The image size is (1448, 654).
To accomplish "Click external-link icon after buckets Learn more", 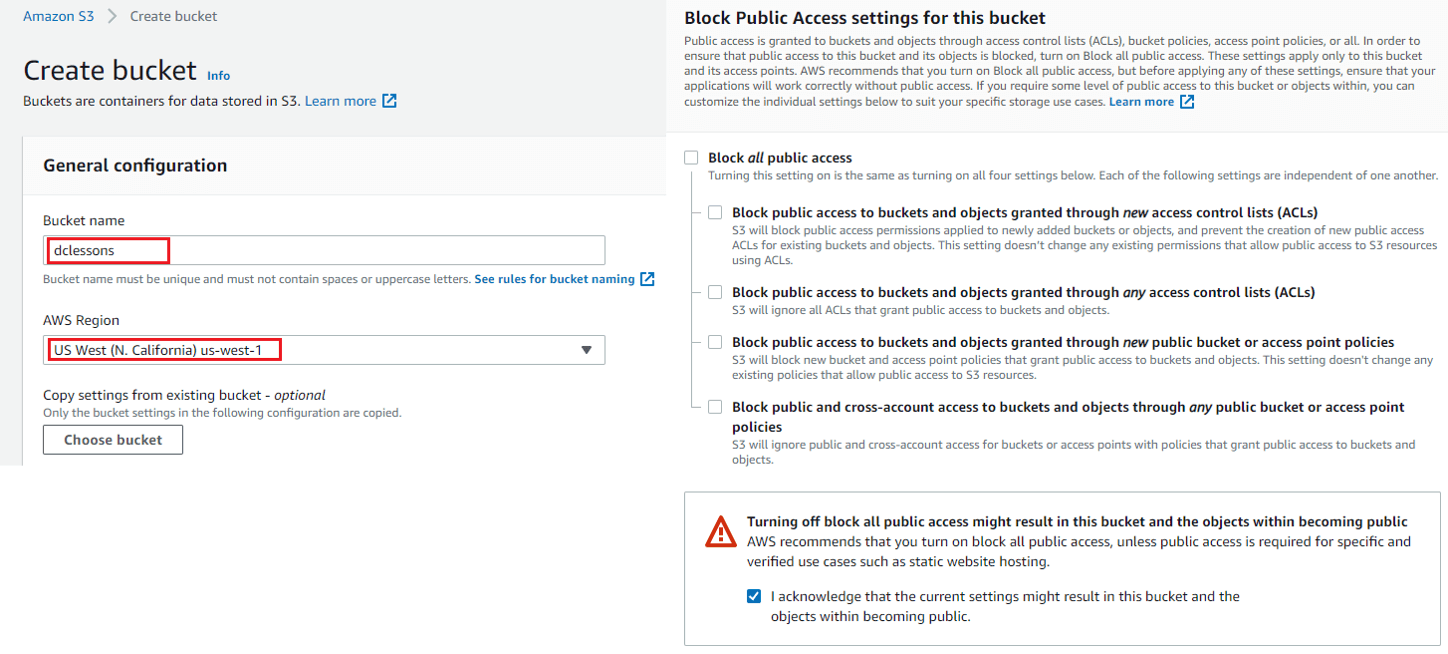I will [x=389, y=101].
